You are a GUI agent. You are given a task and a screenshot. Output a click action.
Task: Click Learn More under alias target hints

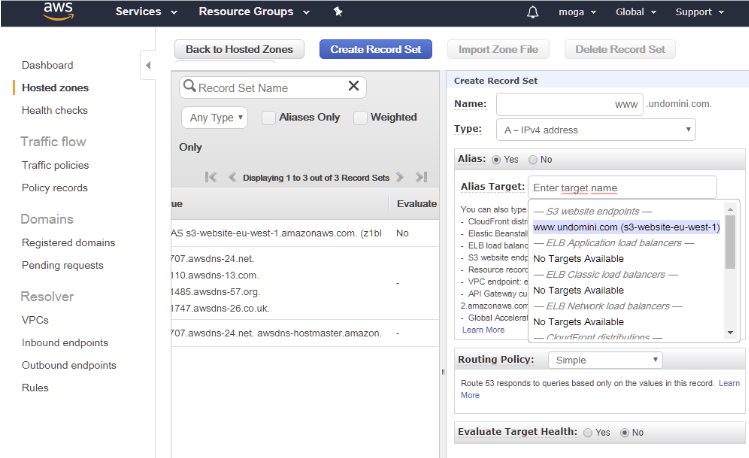coord(483,330)
